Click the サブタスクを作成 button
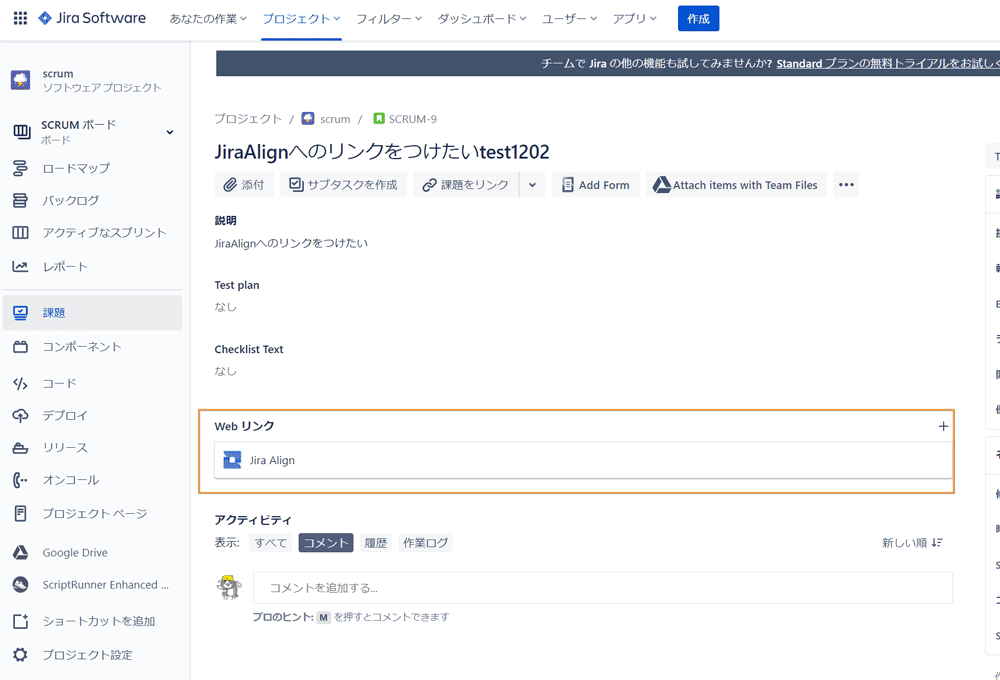This screenshot has height=680, width=1000. click(344, 184)
